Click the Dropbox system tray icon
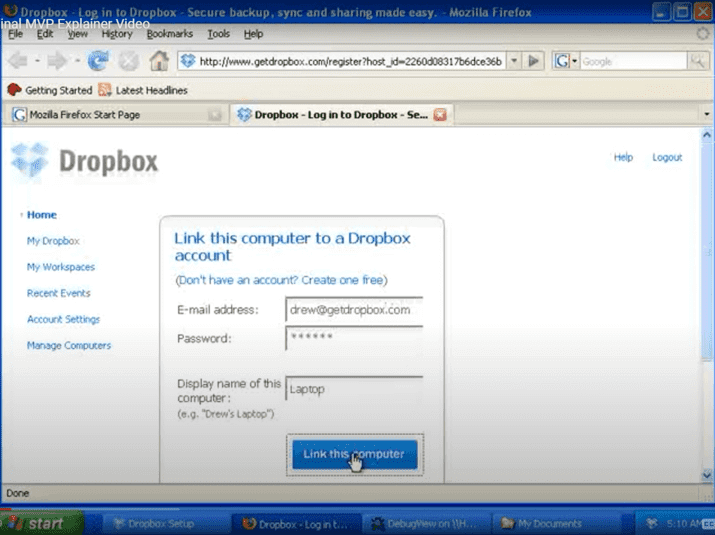715x535 pixels. (652, 523)
